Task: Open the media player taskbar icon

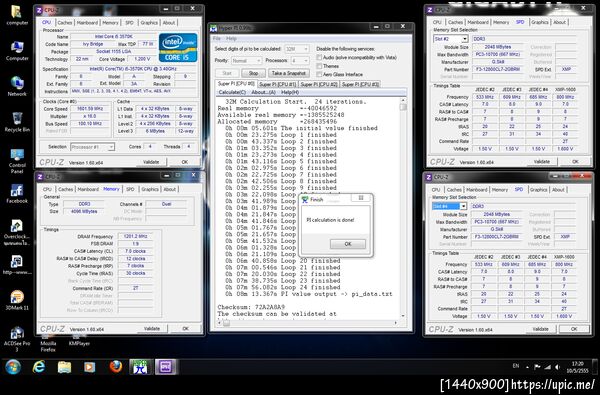Action: point(90,367)
